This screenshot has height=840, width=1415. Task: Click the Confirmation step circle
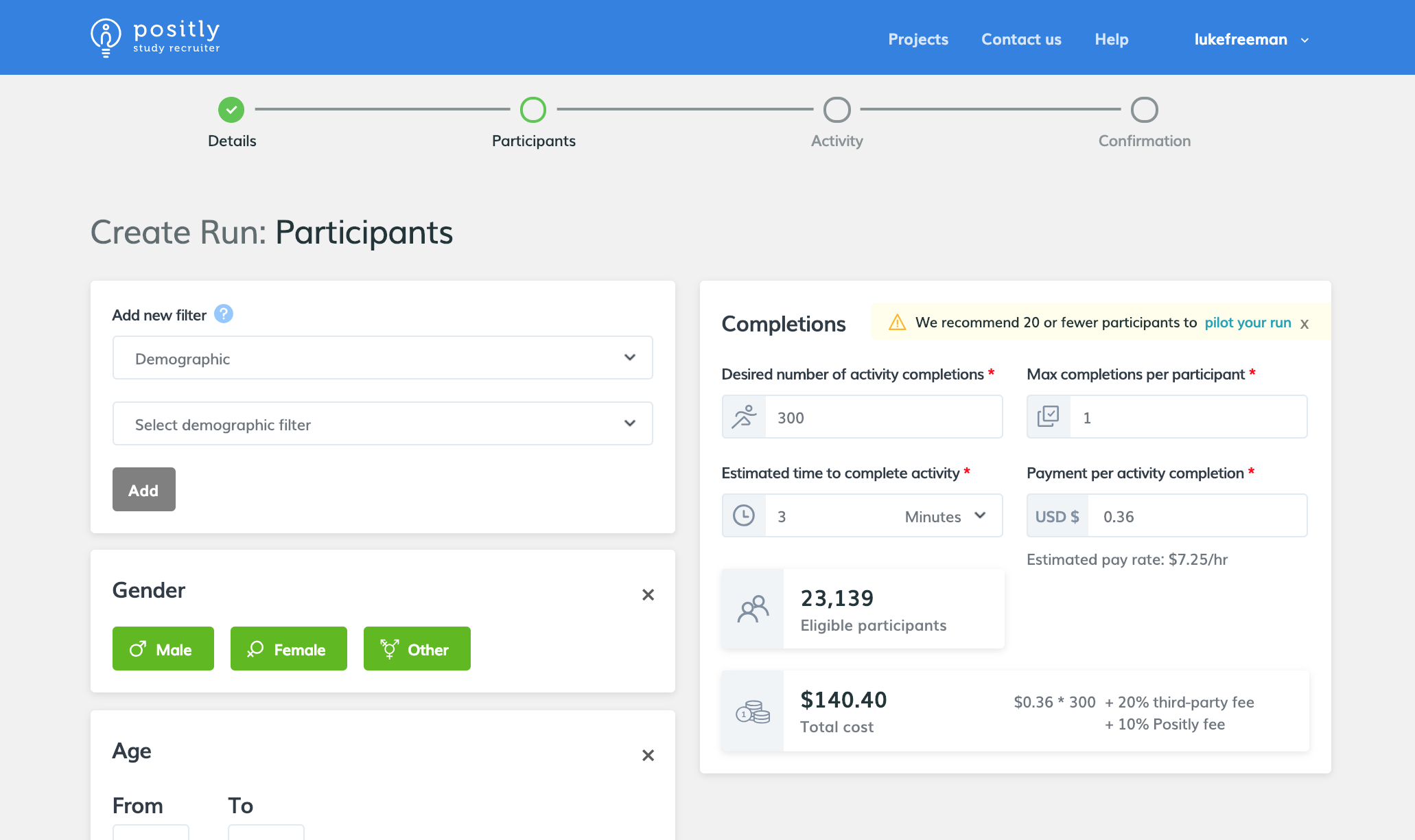[x=1145, y=110]
